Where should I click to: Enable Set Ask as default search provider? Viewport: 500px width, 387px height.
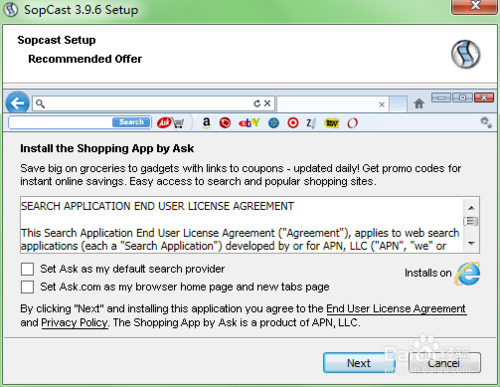(27, 269)
